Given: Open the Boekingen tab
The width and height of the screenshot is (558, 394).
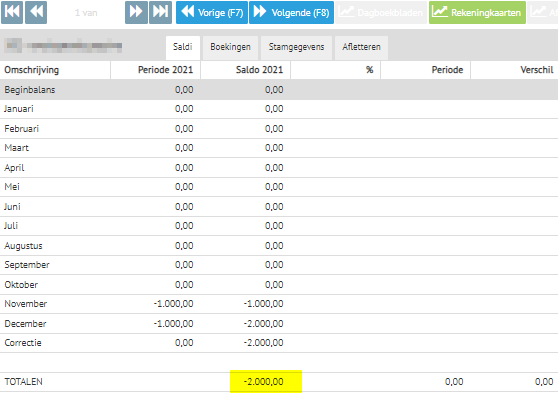Looking at the screenshot, I should click(230, 47).
